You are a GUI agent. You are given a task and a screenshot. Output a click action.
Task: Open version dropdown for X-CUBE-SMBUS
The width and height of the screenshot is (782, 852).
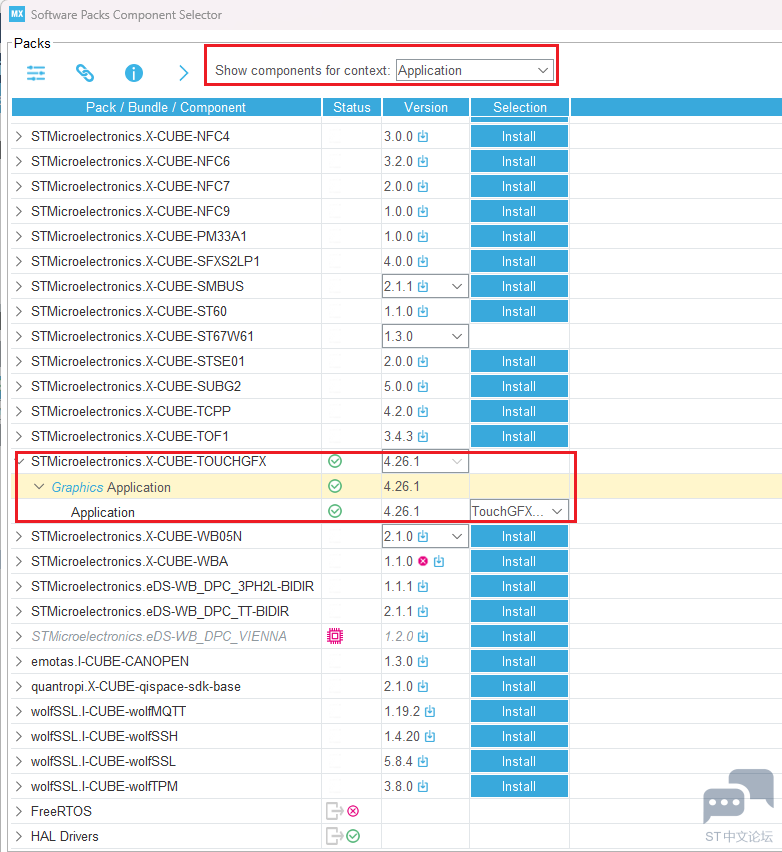tap(457, 286)
